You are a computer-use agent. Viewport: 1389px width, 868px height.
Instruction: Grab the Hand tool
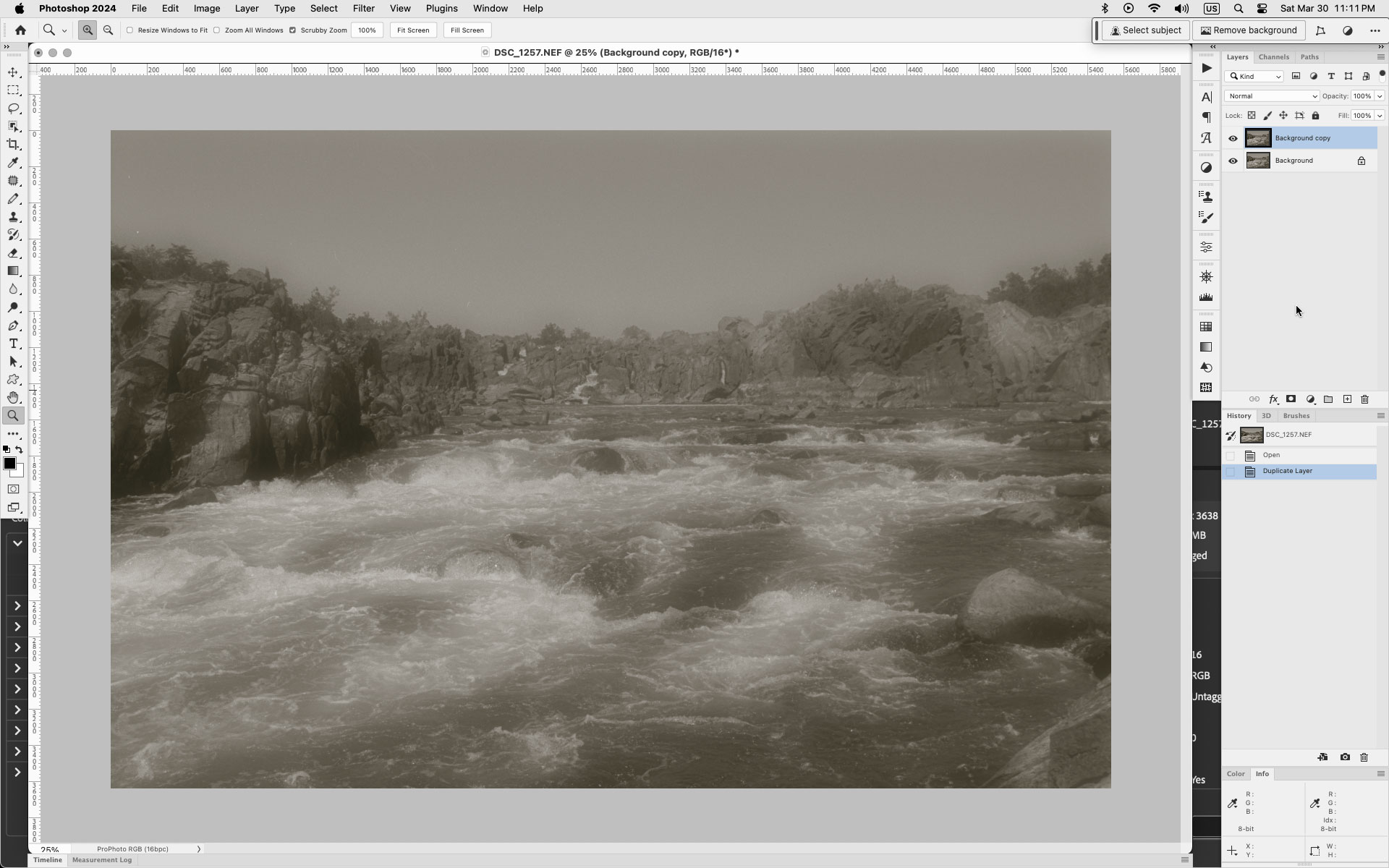(14, 397)
